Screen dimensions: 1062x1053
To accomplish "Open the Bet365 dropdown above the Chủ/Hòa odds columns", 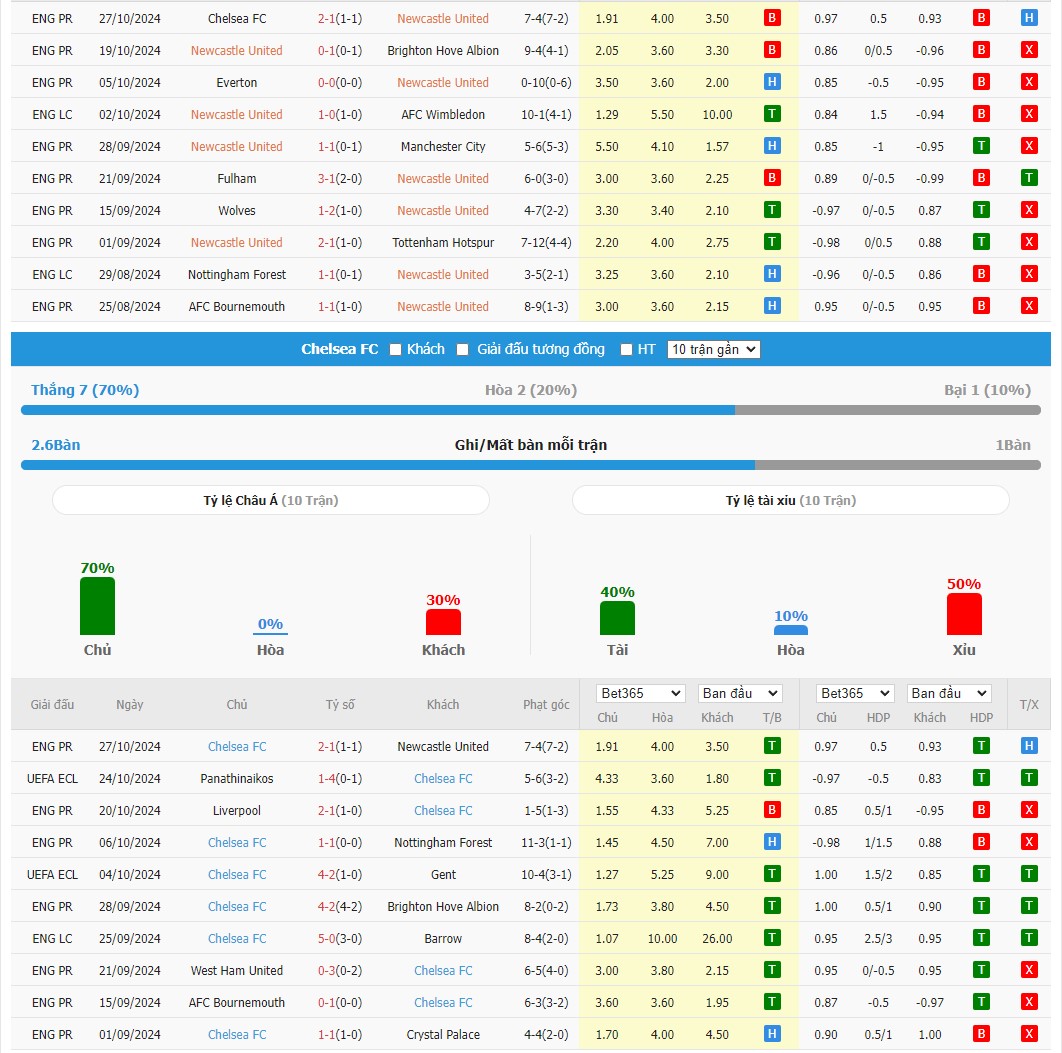I will tap(641, 693).
